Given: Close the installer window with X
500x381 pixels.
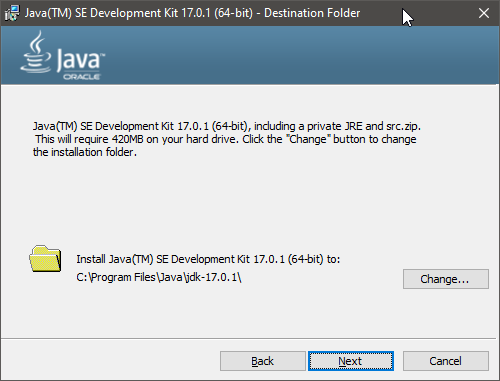Looking at the screenshot, I should click(484, 13).
